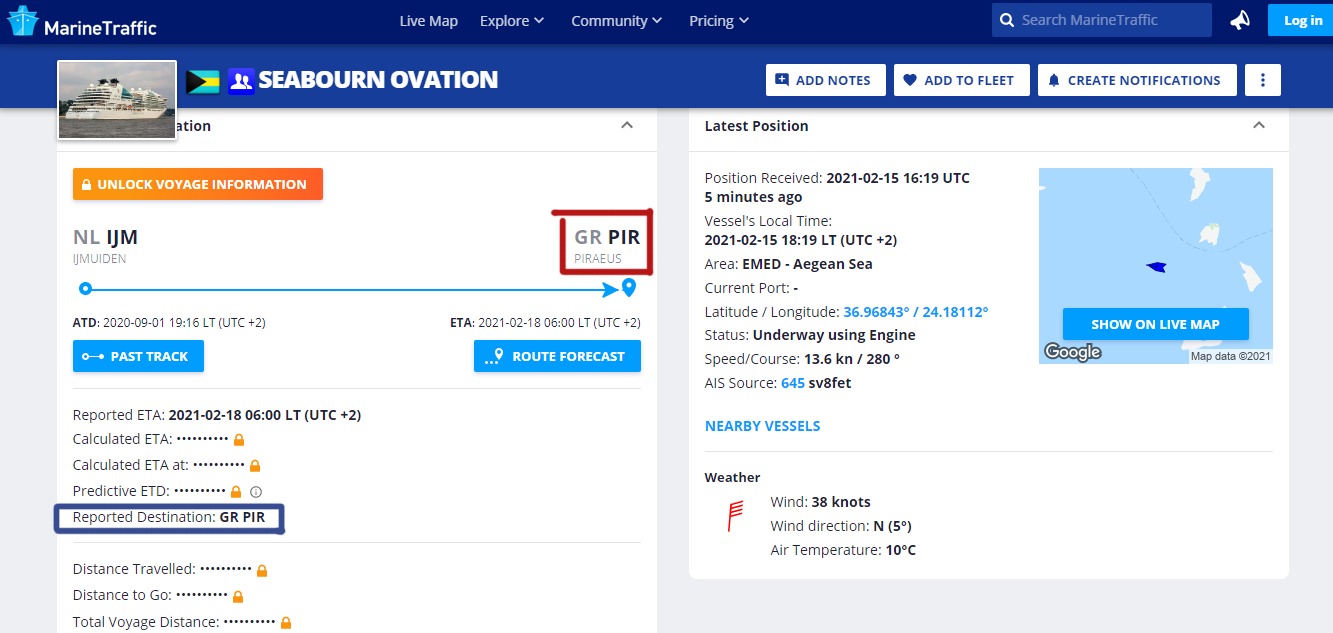Click the Seabourn Ovation ship thumbnail

coord(117,100)
